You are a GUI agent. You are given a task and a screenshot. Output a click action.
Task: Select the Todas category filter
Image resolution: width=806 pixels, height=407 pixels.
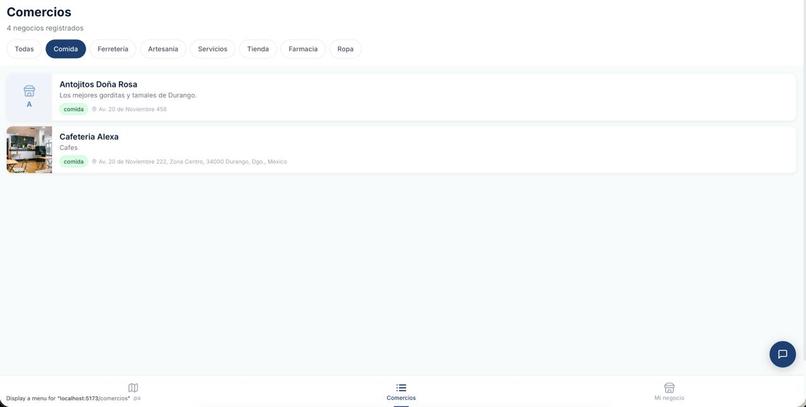24,49
